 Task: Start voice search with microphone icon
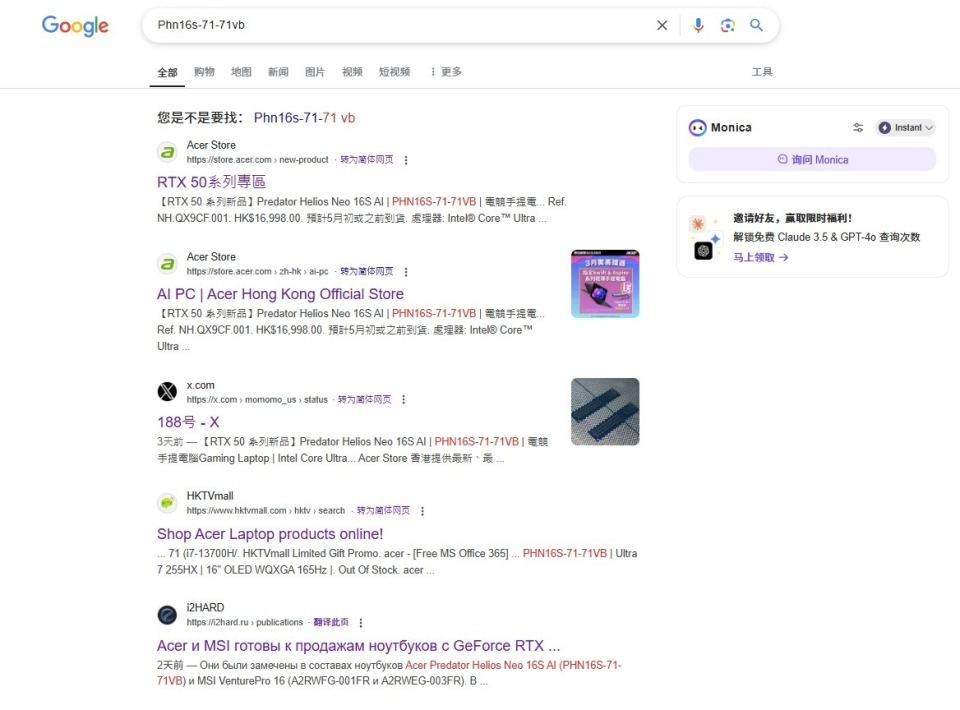pyautogui.click(x=698, y=25)
